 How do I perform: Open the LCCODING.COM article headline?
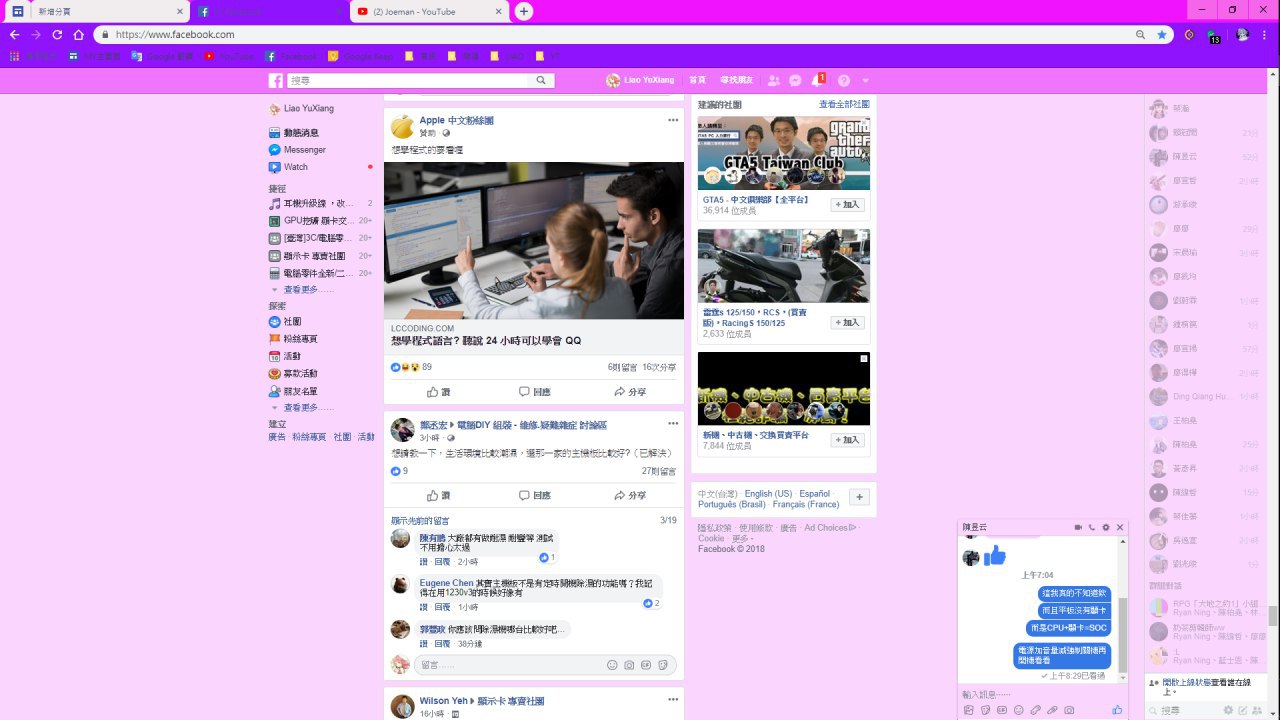tap(486, 341)
